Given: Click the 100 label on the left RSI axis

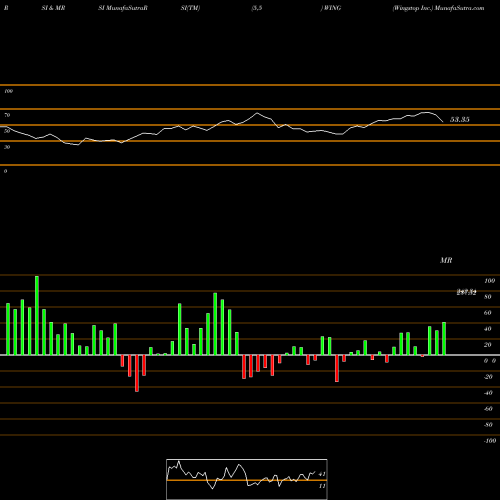Looking at the screenshot, I should pos(8,91).
